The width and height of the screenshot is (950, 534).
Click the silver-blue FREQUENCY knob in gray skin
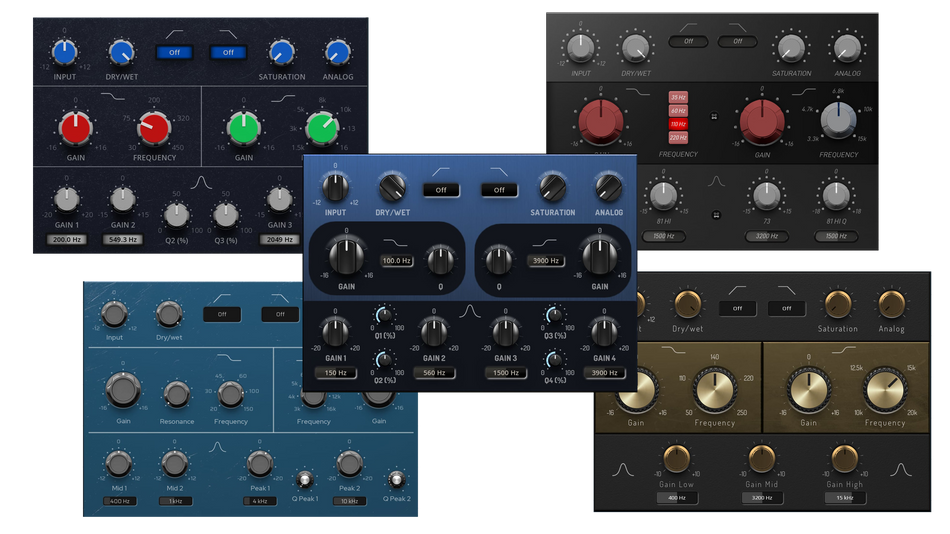(x=838, y=119)
